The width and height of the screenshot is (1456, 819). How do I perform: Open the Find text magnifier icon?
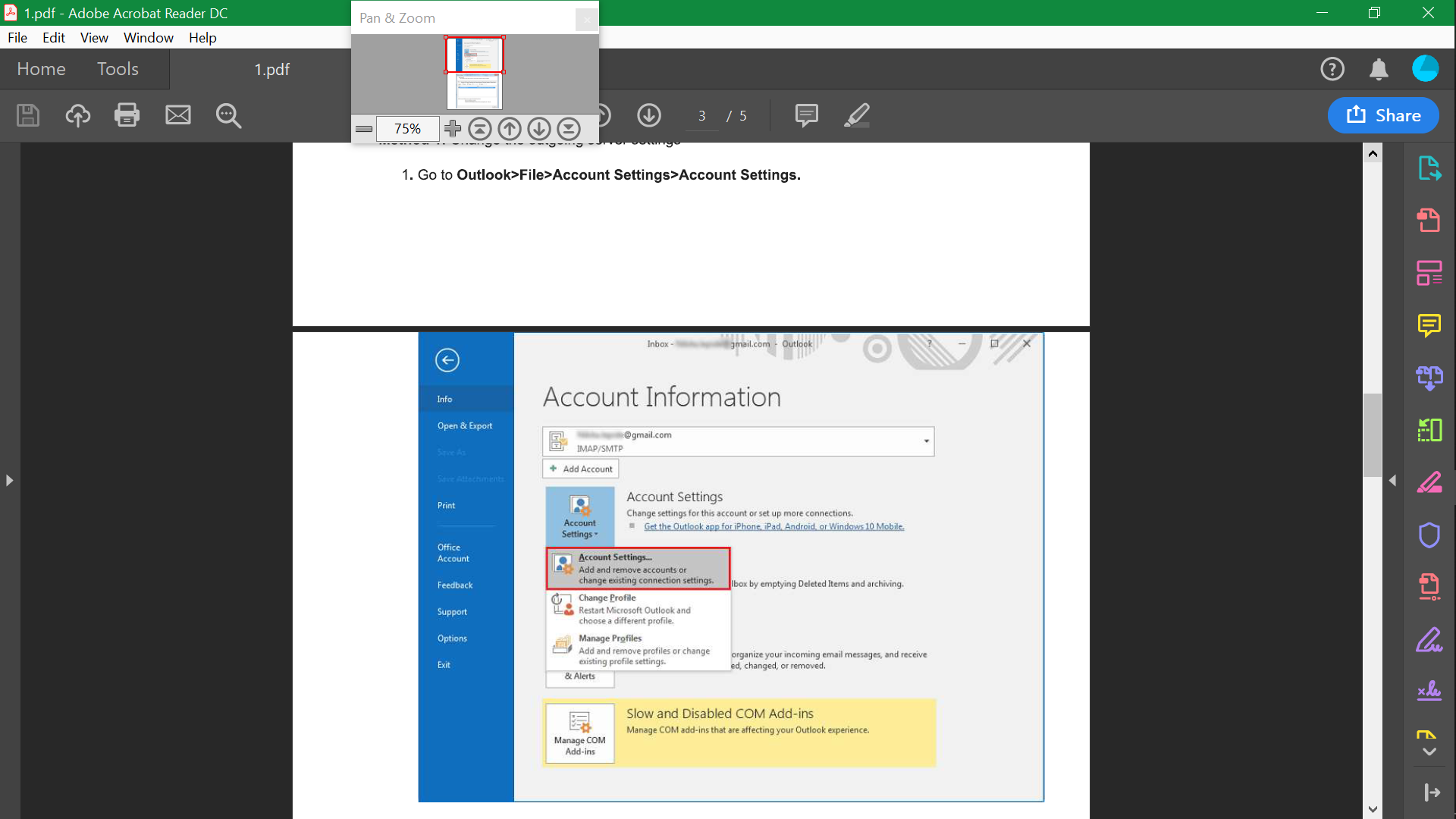click(228, 115)
